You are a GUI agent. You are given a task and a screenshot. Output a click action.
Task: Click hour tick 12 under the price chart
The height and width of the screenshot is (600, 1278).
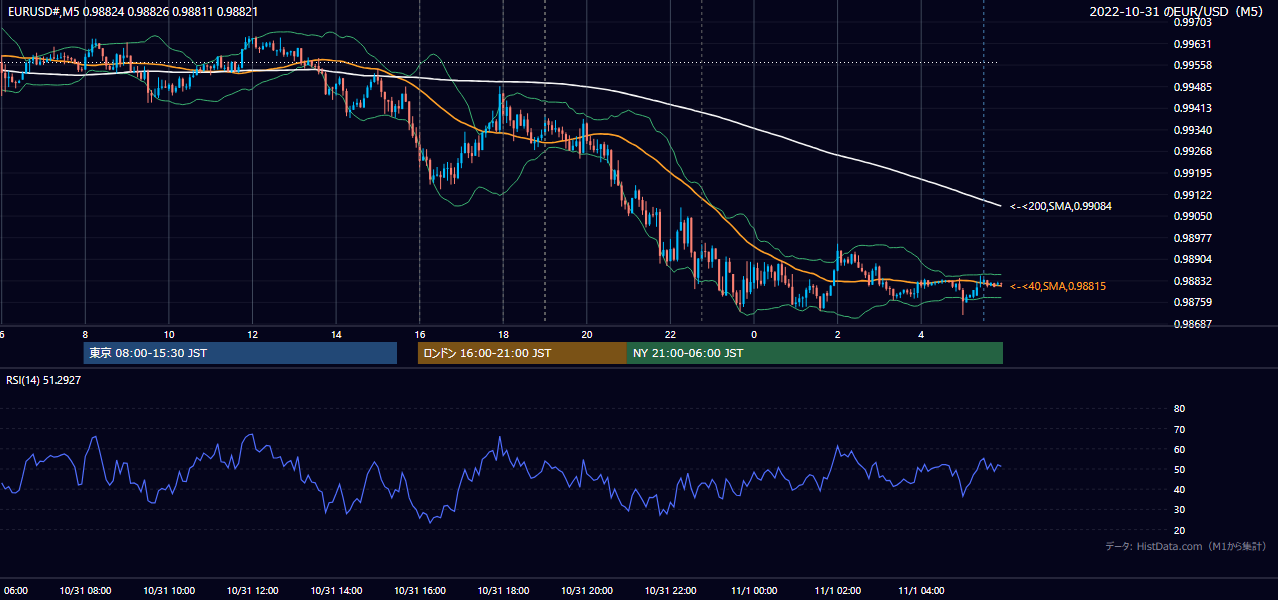[x=252, y=334]
